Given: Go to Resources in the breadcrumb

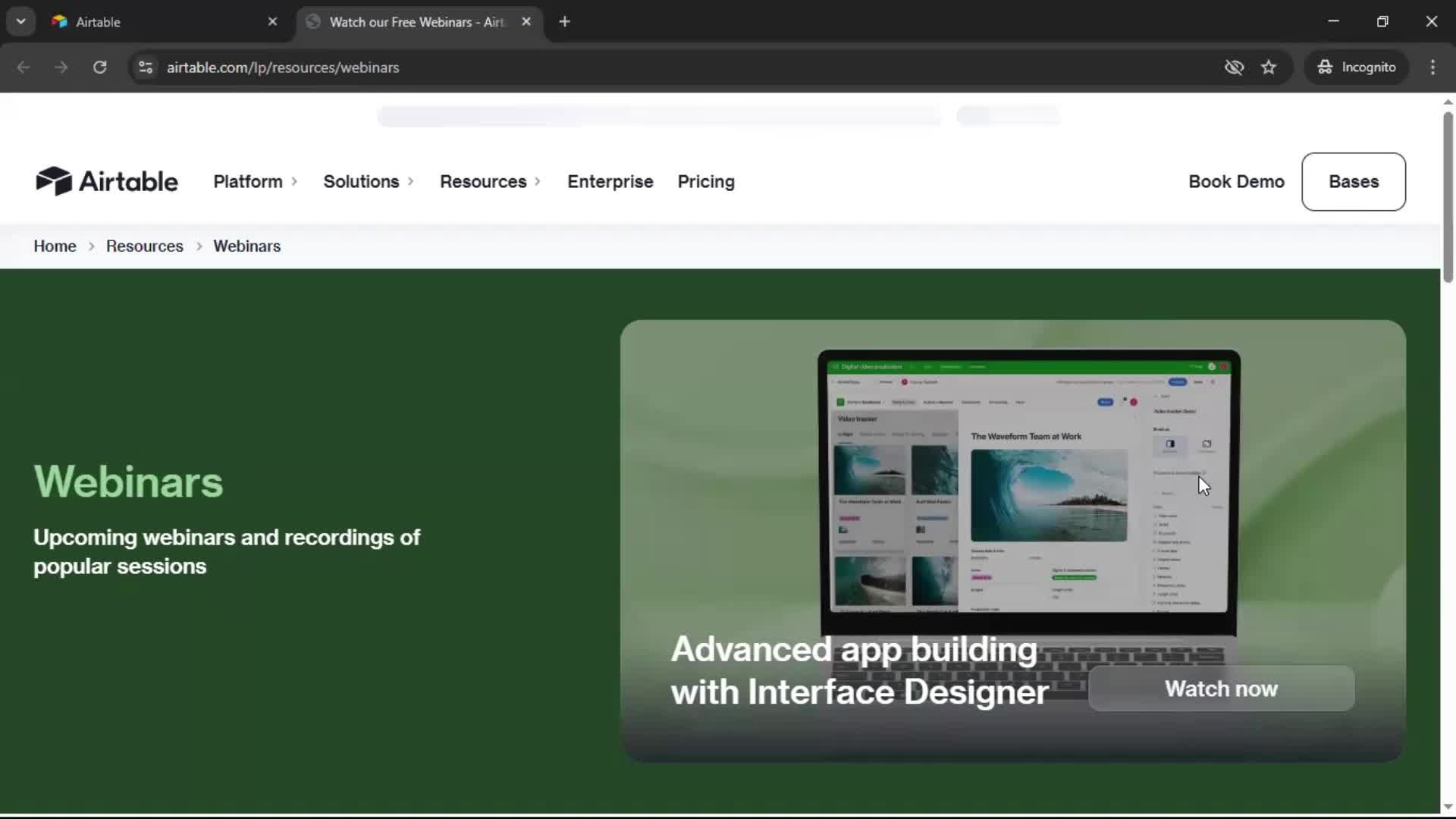Looking at the screenshot, I should click(x=145, y=246).
